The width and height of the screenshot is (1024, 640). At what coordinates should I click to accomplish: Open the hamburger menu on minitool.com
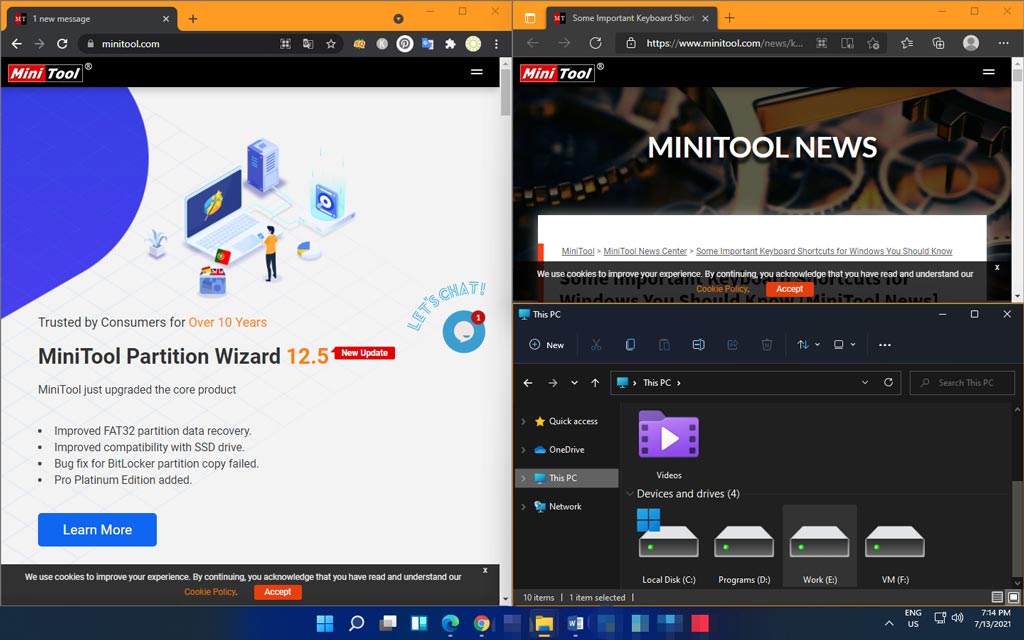pyautogui.click(x=477, y=72)
